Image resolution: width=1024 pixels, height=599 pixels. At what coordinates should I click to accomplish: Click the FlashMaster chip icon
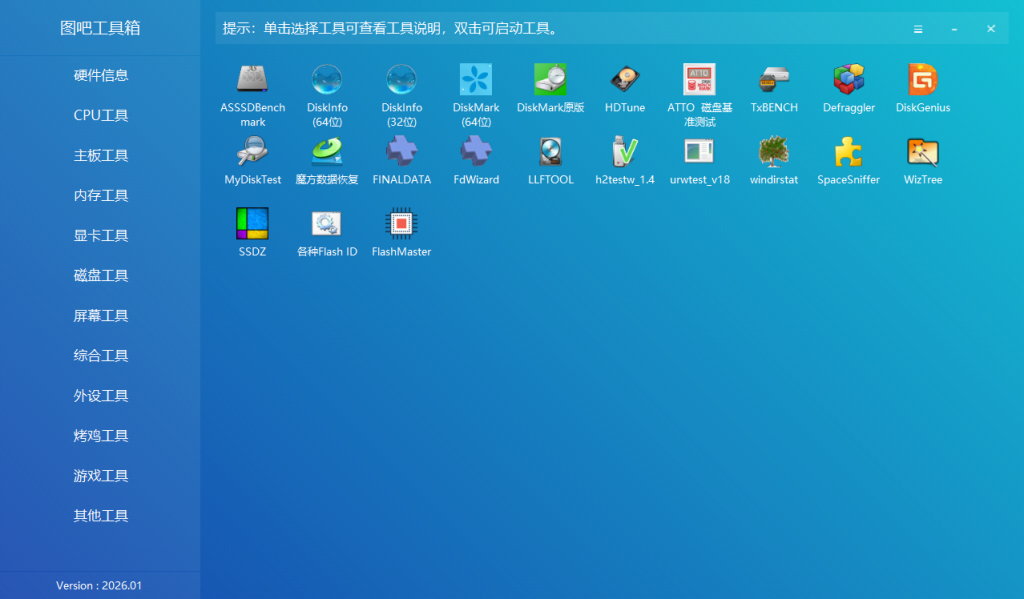coord(401,224)
